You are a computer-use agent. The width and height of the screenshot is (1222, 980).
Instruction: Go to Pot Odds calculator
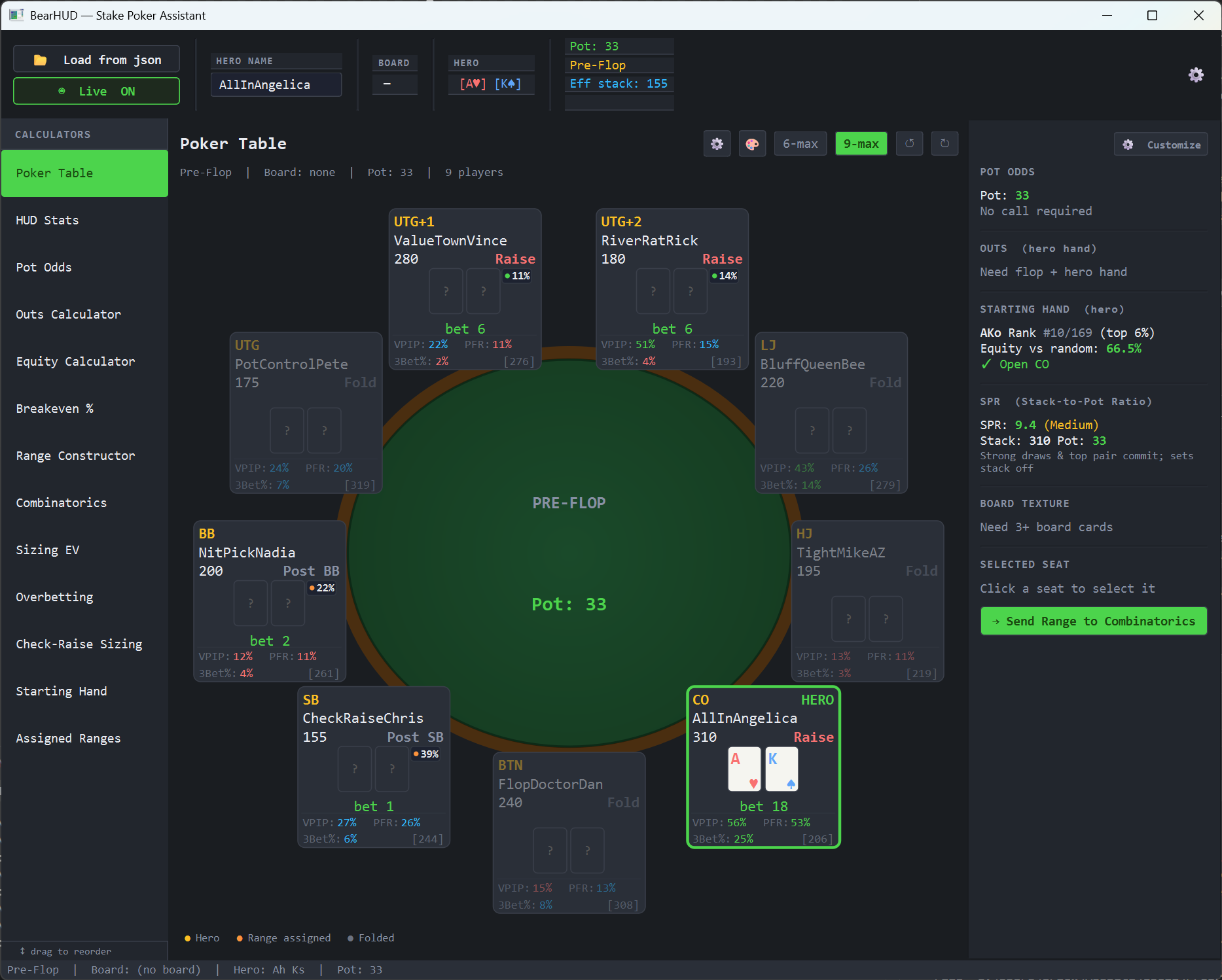84,268
